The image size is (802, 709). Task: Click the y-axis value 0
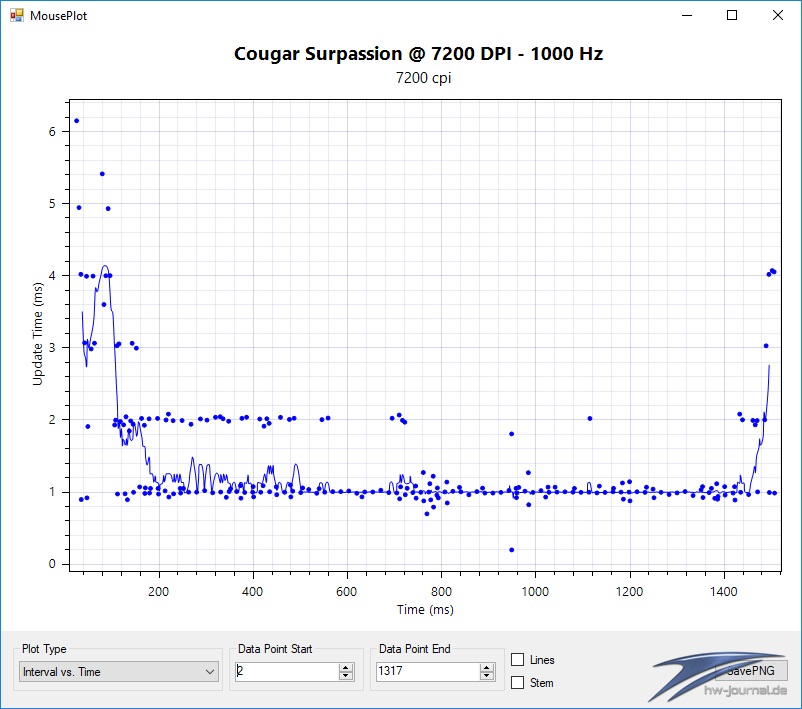coord(52,564)
